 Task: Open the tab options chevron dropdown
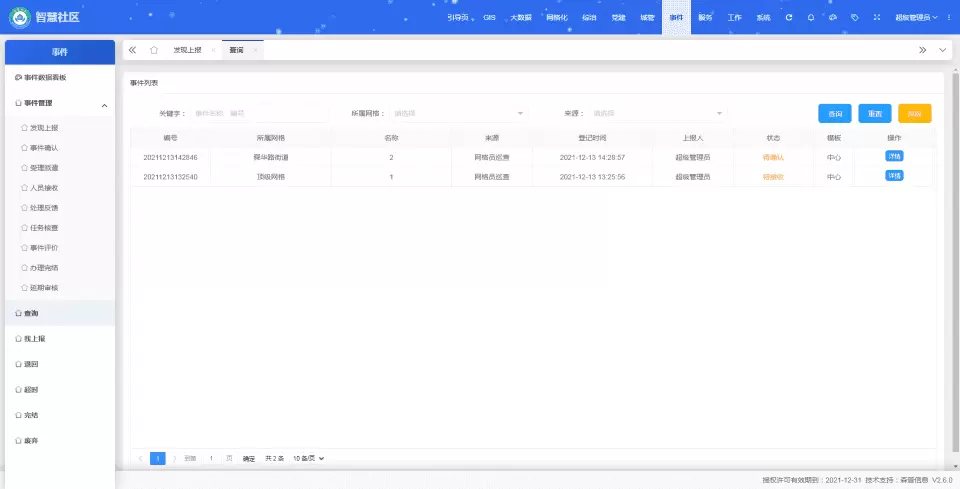tap(942, 50)
